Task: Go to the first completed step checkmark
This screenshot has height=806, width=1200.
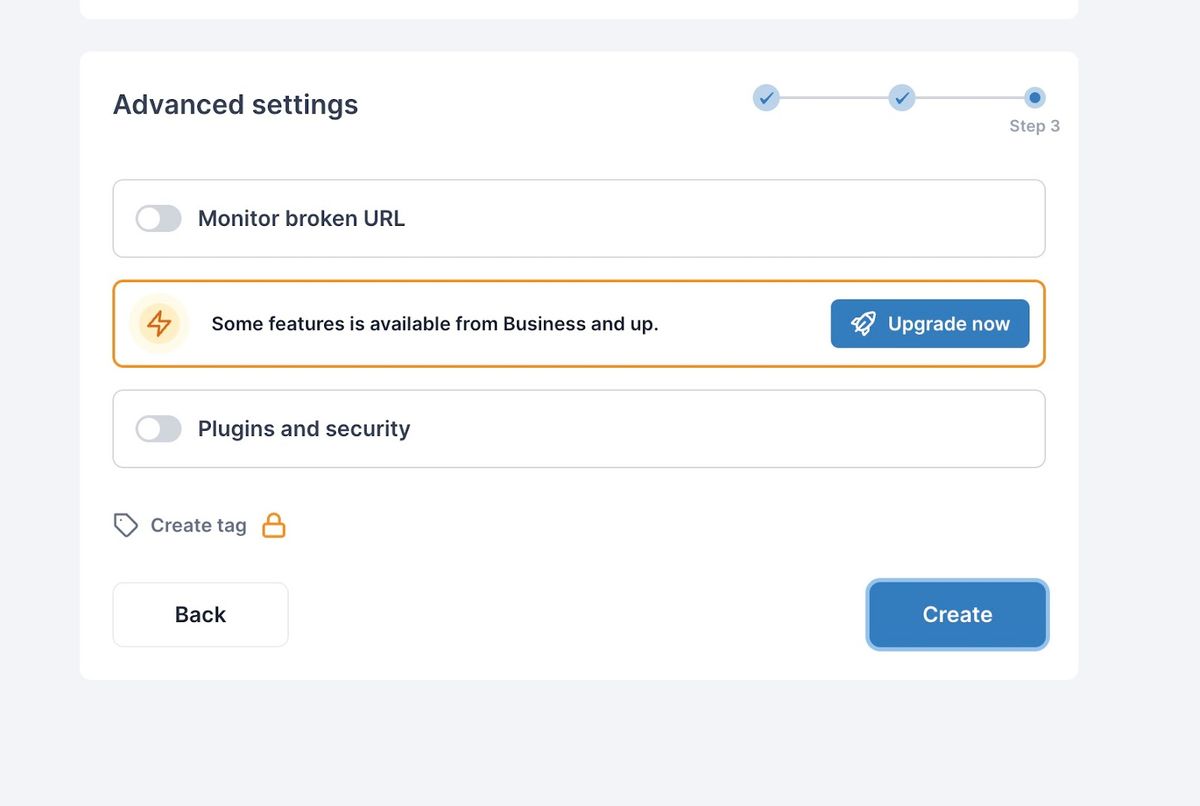Action: coord(766,98)
